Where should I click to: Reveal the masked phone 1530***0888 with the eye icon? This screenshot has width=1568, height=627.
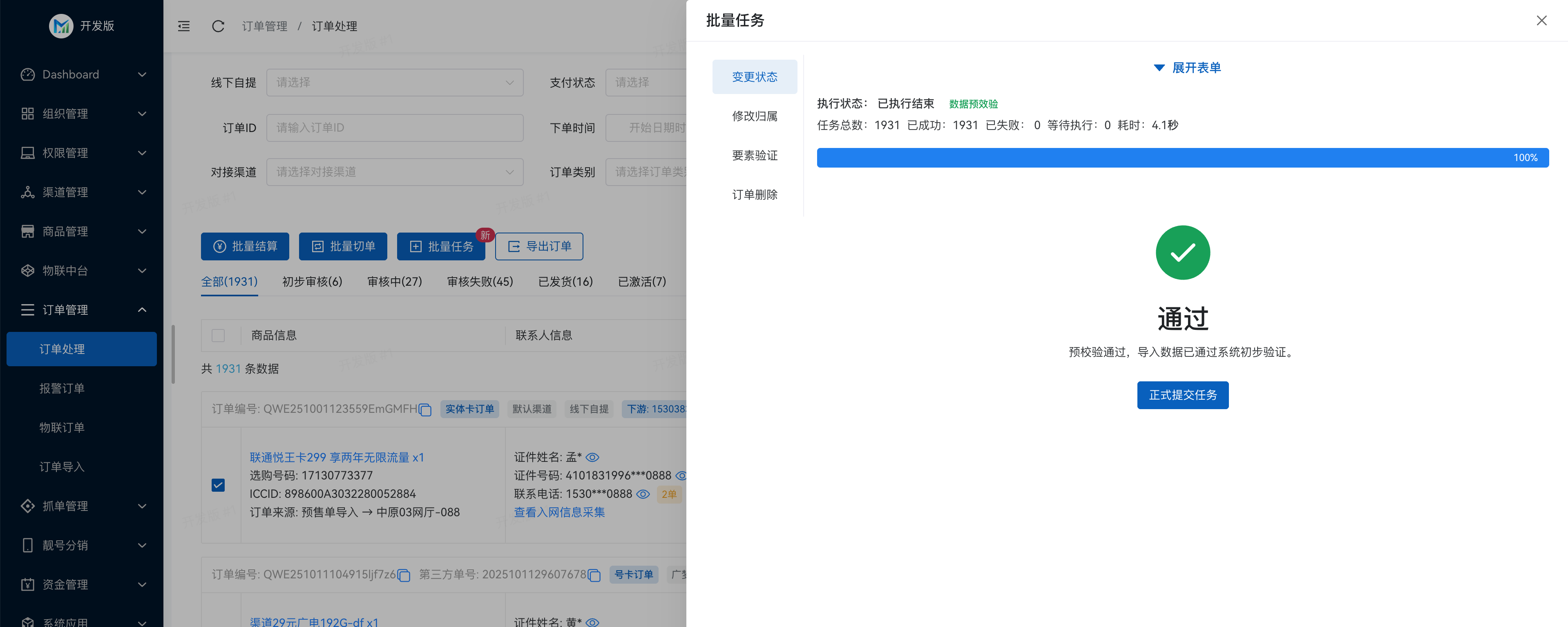[x=643, y=494]
